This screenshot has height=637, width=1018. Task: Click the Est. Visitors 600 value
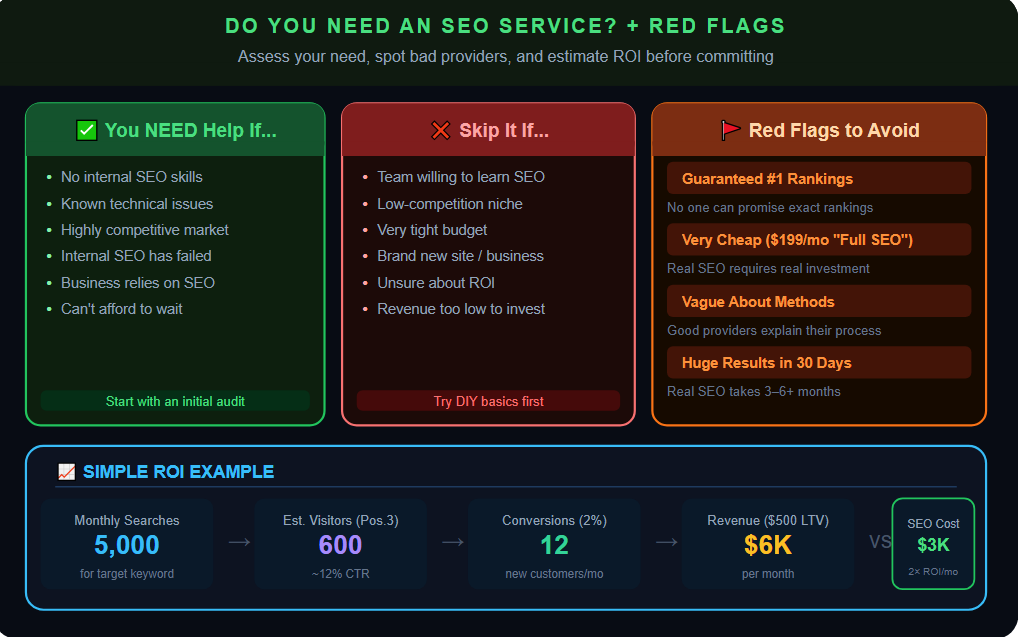pos(340,545)
